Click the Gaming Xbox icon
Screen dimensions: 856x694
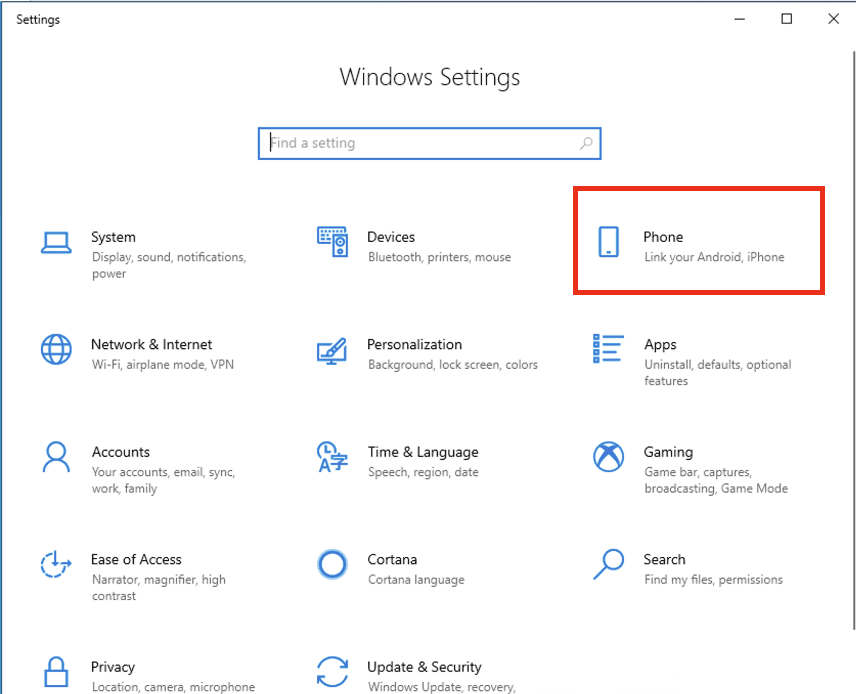pyautogui.click(x=608, y=456)
